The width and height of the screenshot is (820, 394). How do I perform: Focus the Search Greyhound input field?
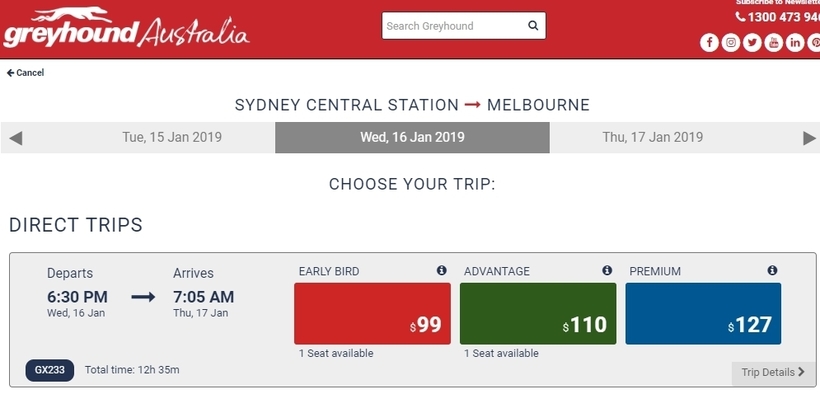(454, 26)
